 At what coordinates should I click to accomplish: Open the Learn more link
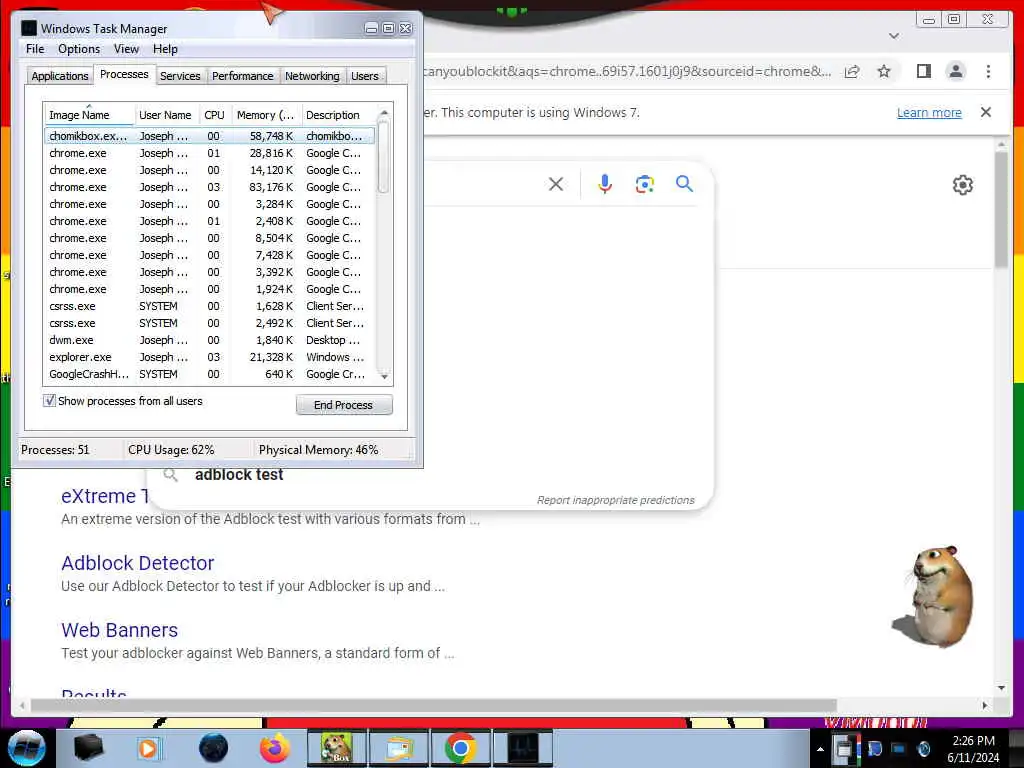tap(929, 112)
